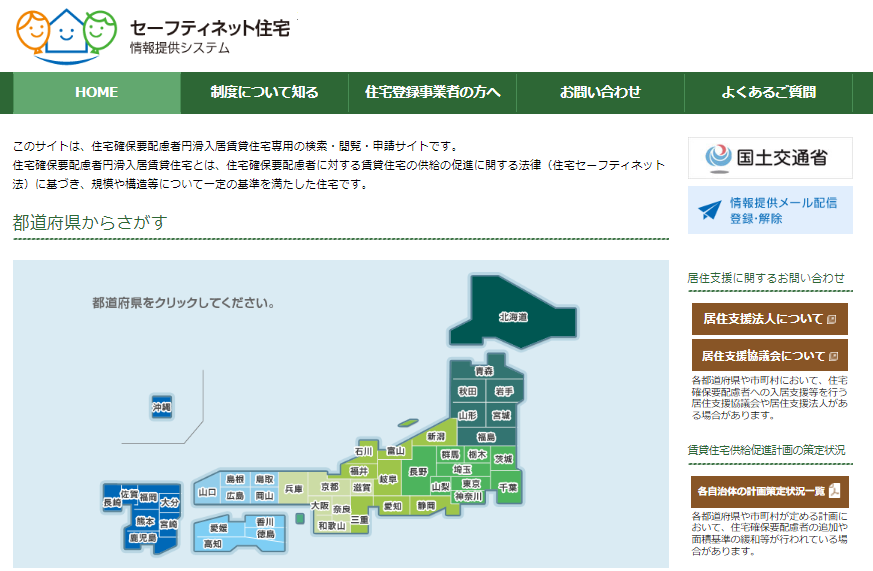The width and height of the screenshot is (873, 571).
Task: Select 鹿児島 on the map
Action: pyautogui.click(x=142, y=537)
